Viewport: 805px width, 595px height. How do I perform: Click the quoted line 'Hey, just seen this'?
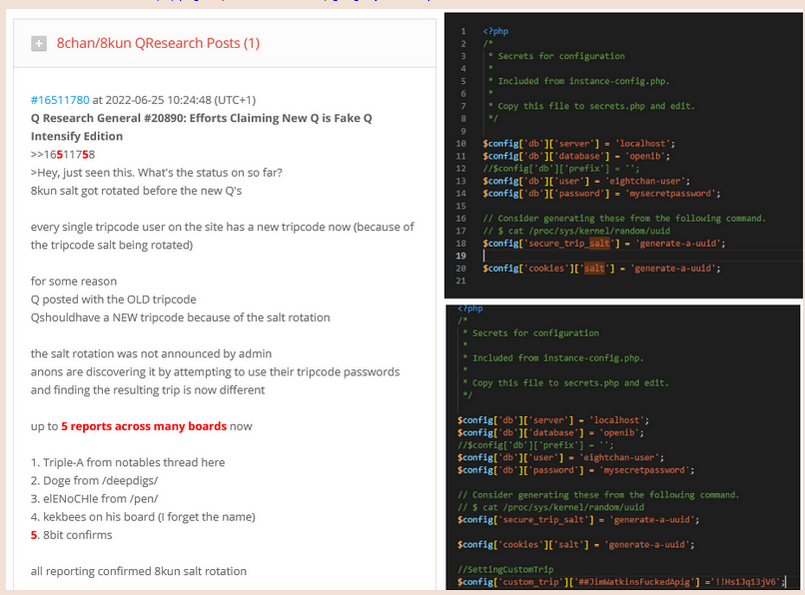click(157, 172)
